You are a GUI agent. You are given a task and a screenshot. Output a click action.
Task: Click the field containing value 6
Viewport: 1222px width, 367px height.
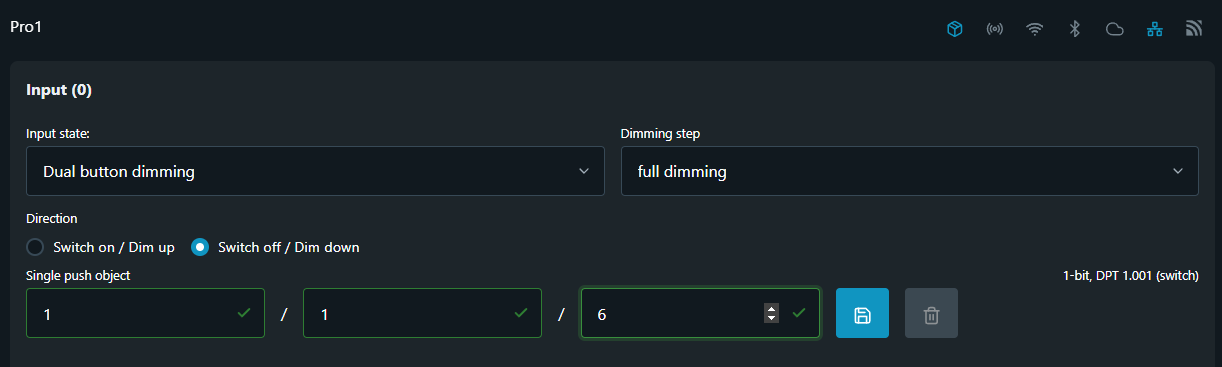(x=700, y=313)
